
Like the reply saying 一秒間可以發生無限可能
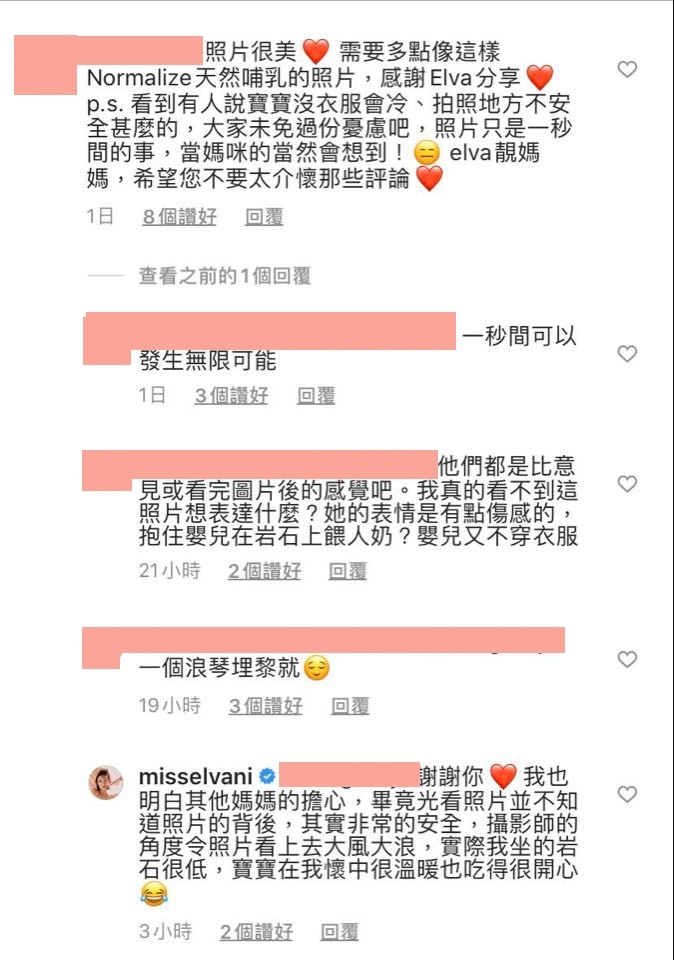[627, 353]
